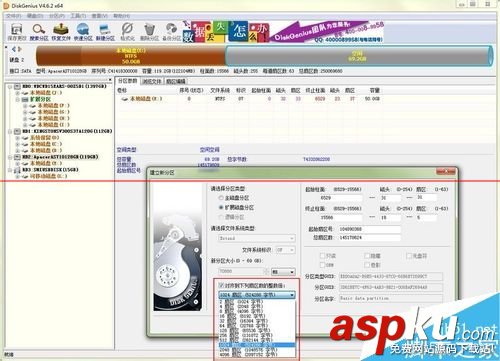Image resolution: width=500 pixels, height=361 pixels.
Task: Choose 4096 扇区 option in list
Action: coord(257,355)
